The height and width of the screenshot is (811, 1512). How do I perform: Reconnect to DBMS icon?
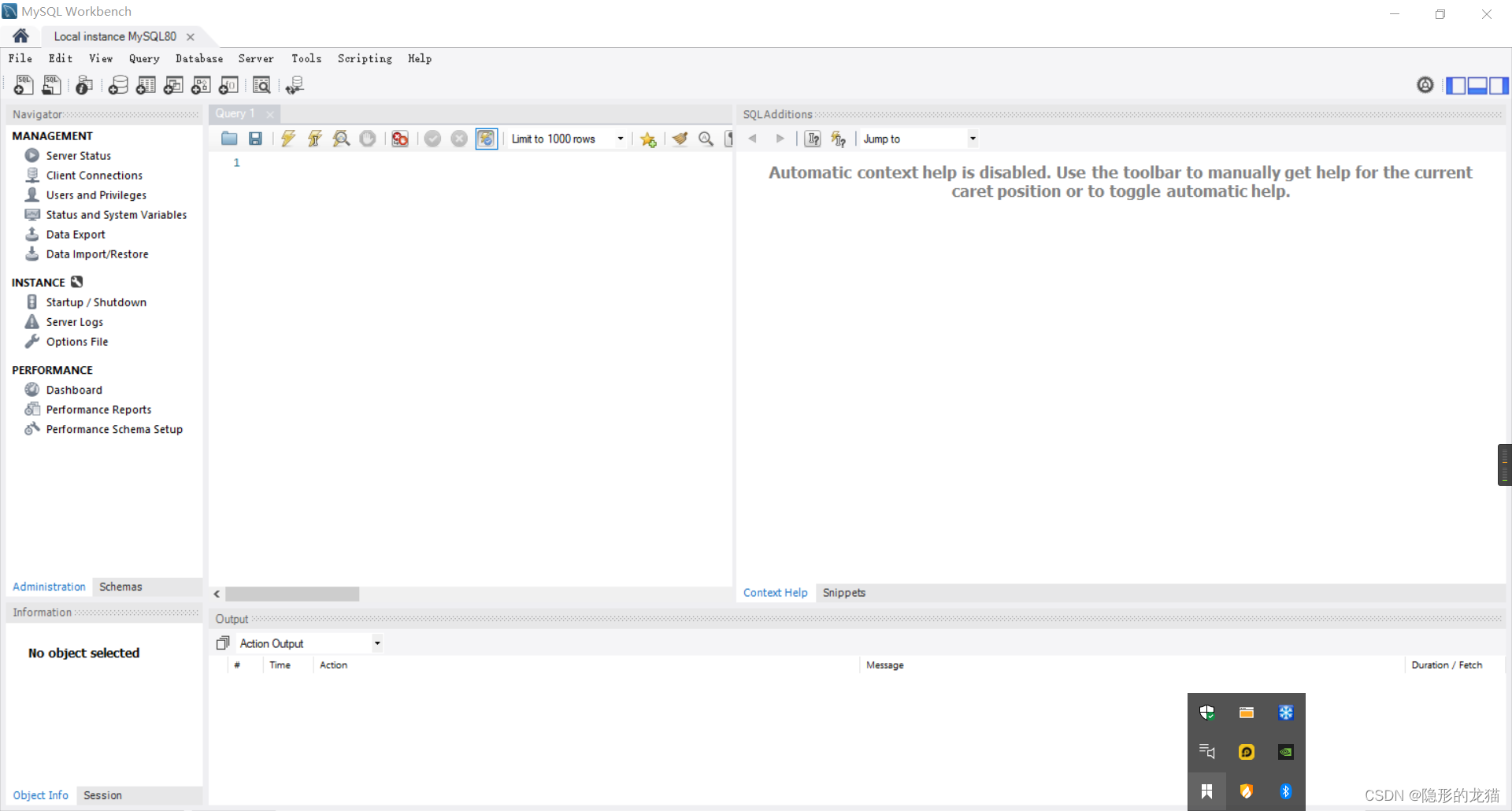tap(295, 85)
